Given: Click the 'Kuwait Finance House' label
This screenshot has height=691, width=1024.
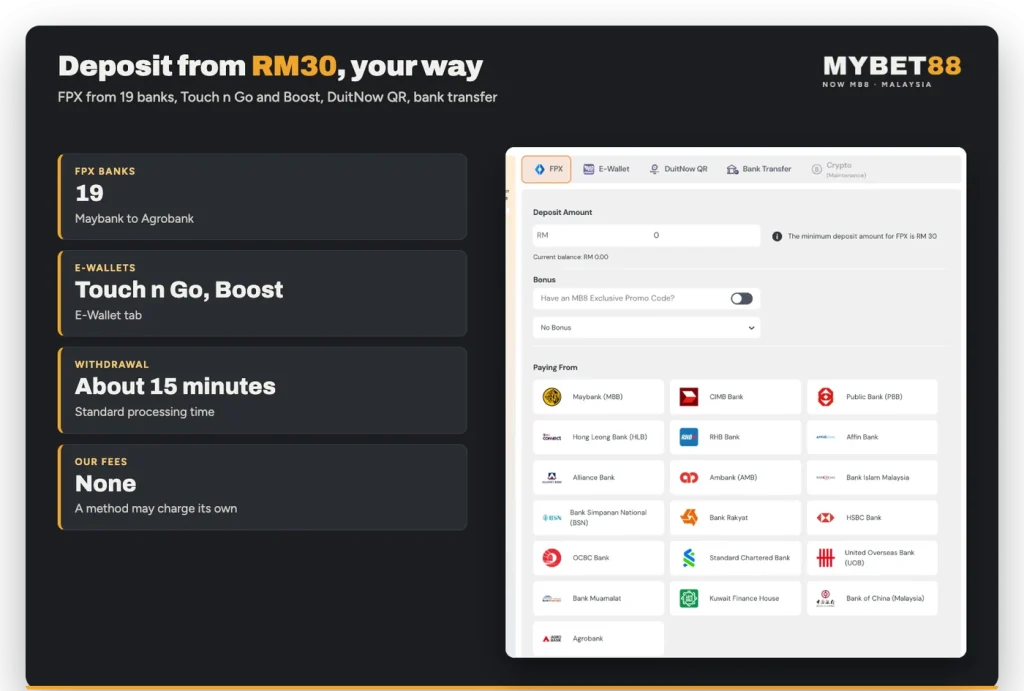Looking at the screenshot, I should [744, 598].
